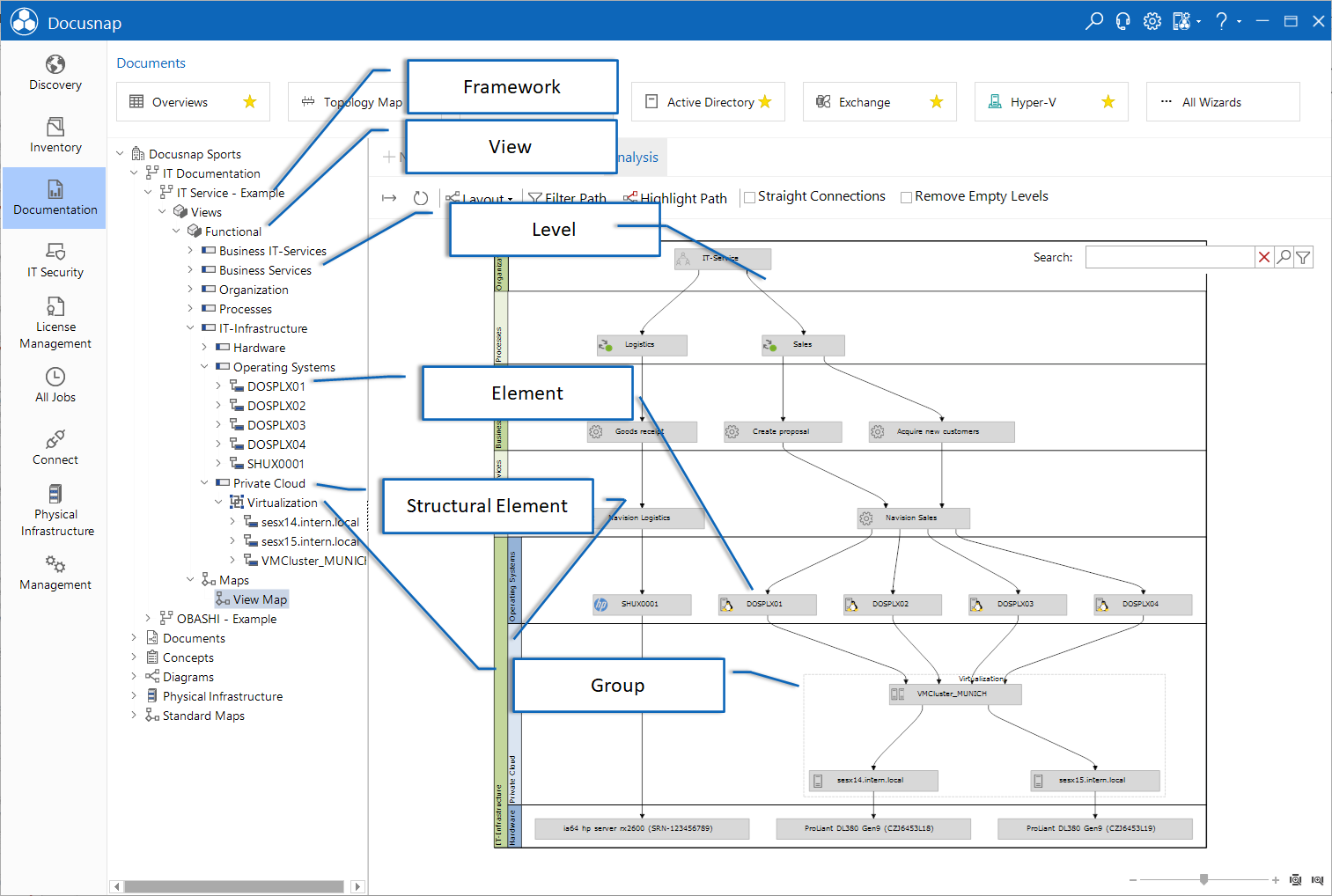This screenshot has height=896, width=1332.
Task: Select View Map in the tree
Action: coord(252,599)
